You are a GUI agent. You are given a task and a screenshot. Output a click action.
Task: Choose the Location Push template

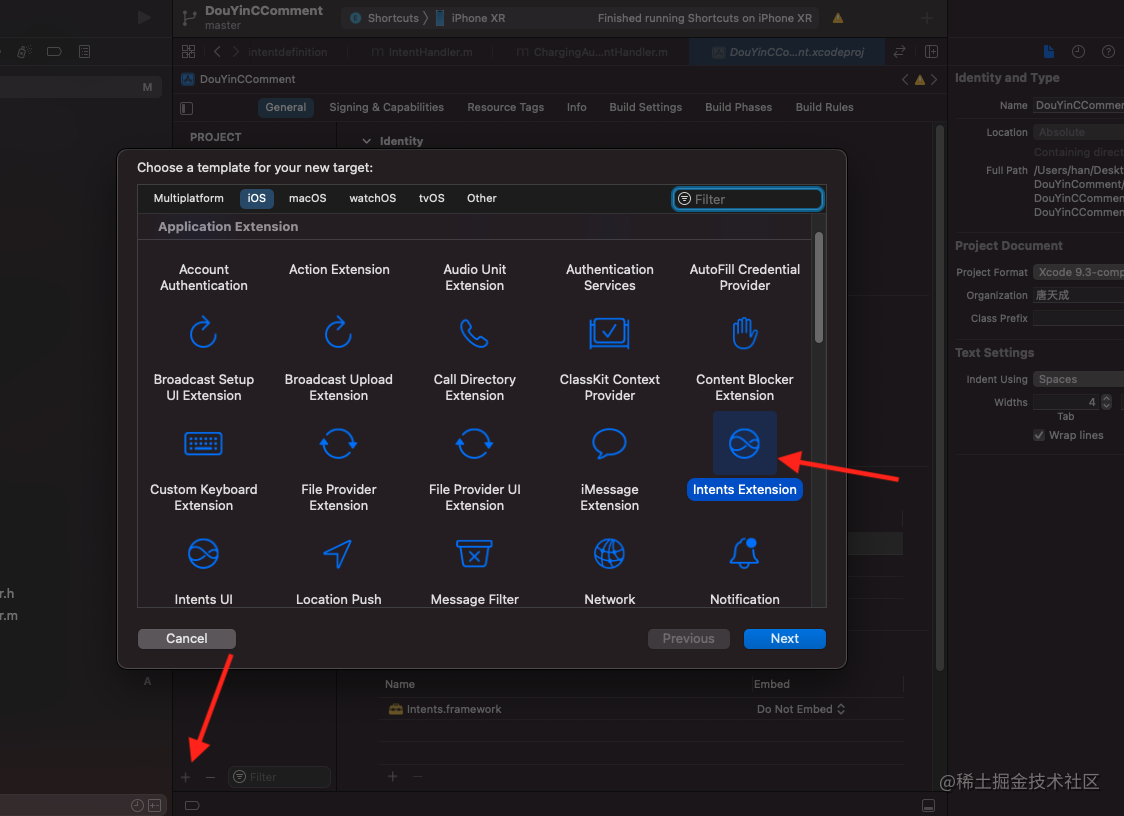click(338, 571)
